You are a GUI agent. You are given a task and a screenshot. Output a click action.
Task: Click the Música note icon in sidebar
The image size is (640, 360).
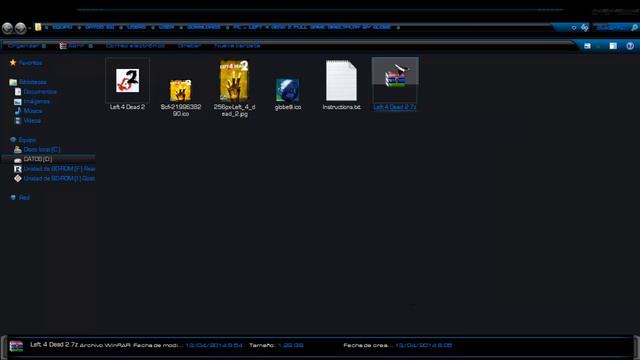[18, 111]
